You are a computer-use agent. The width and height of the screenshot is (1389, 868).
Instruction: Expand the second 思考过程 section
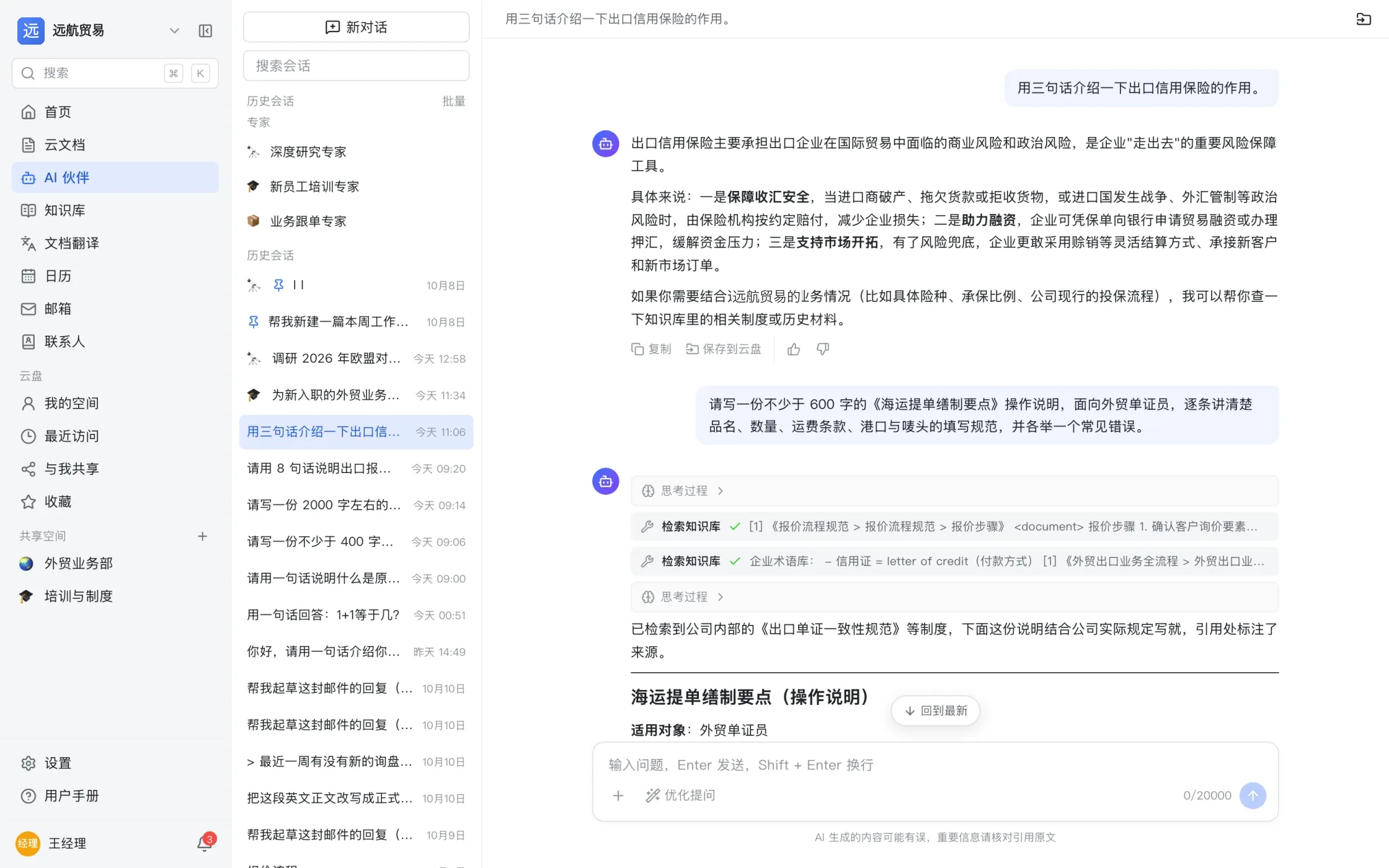pyautogui.click(x=954, y=597)
